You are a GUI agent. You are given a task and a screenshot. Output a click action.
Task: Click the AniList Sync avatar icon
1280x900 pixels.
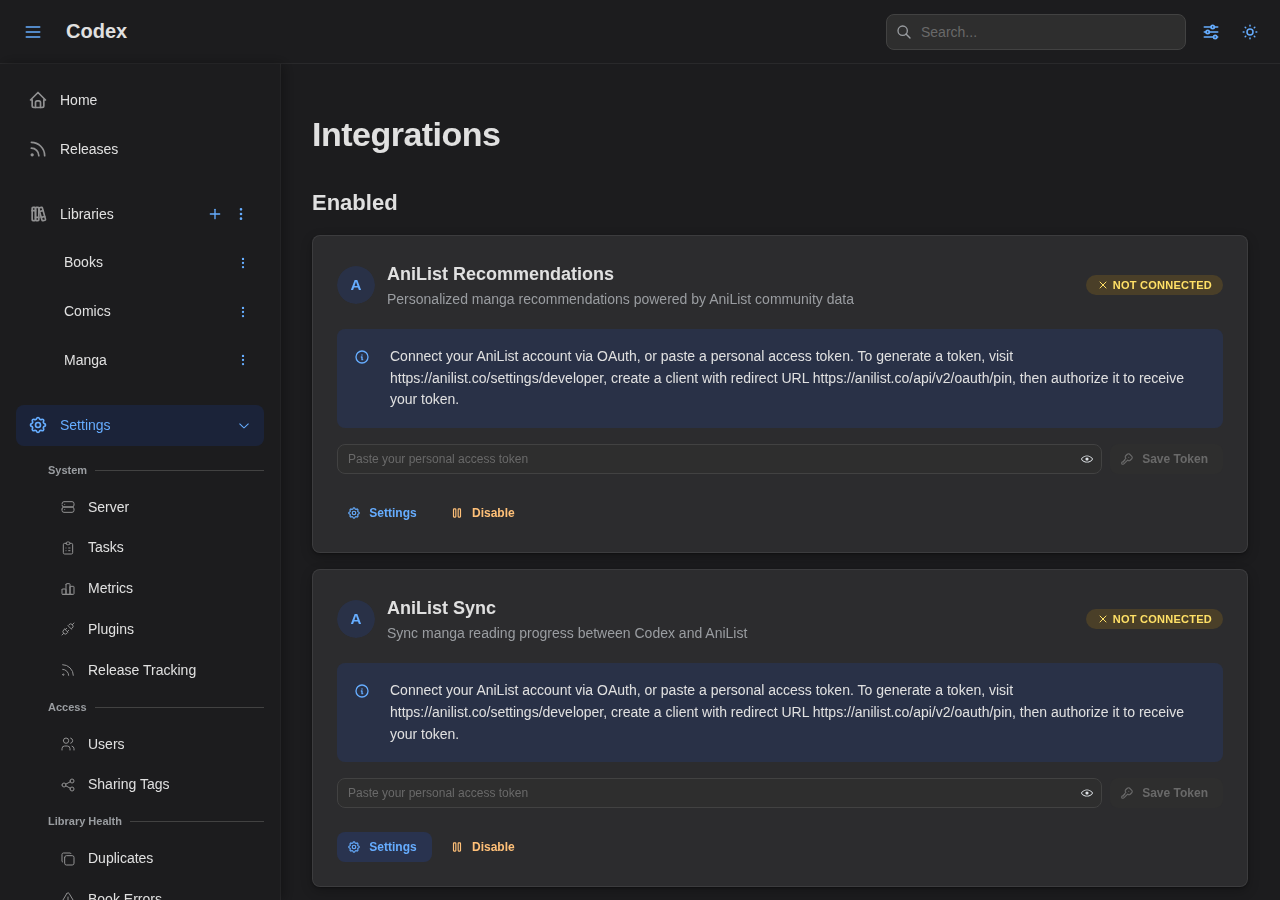click(356, 619)
